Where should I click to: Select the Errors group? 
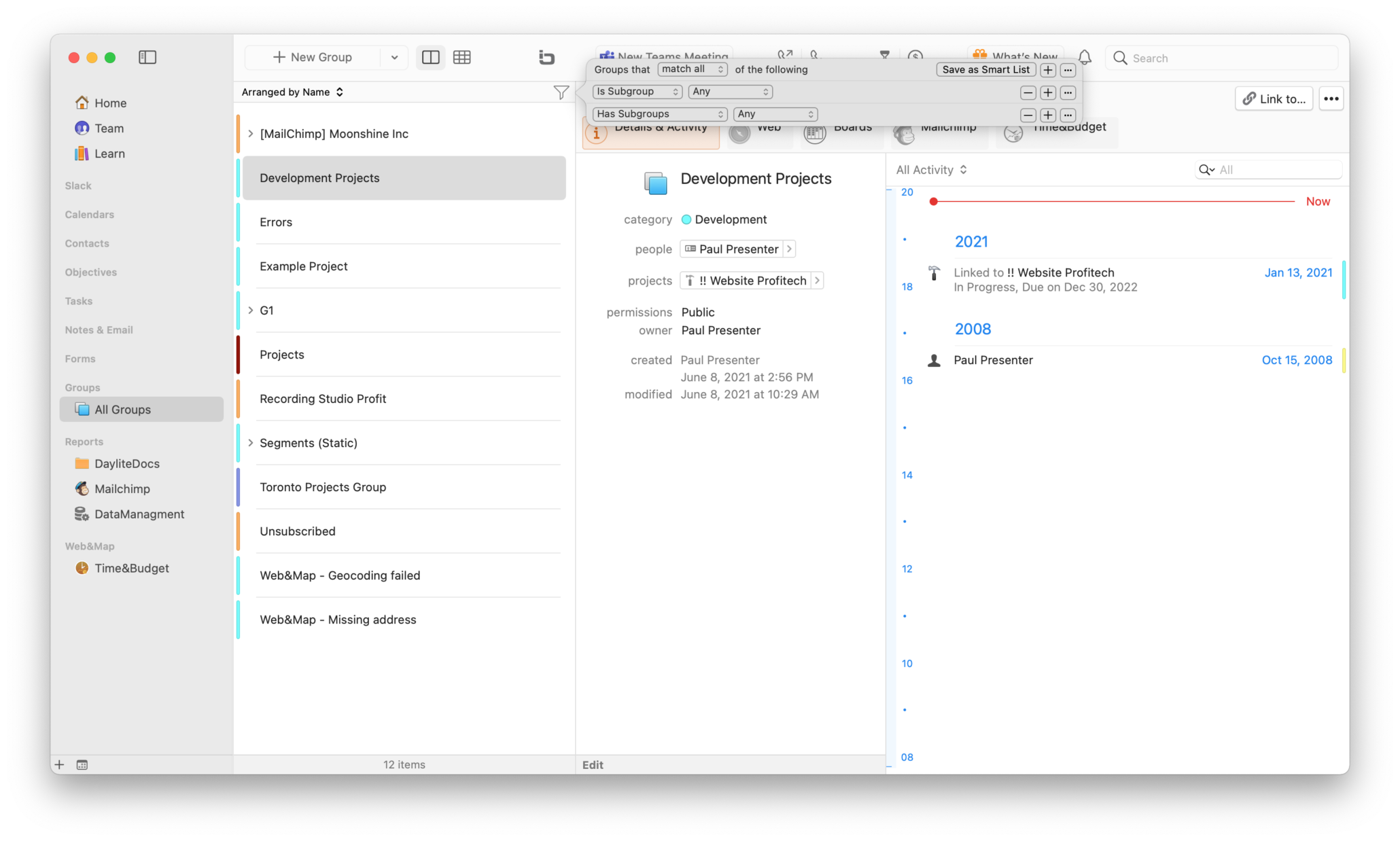click(404, 221)
